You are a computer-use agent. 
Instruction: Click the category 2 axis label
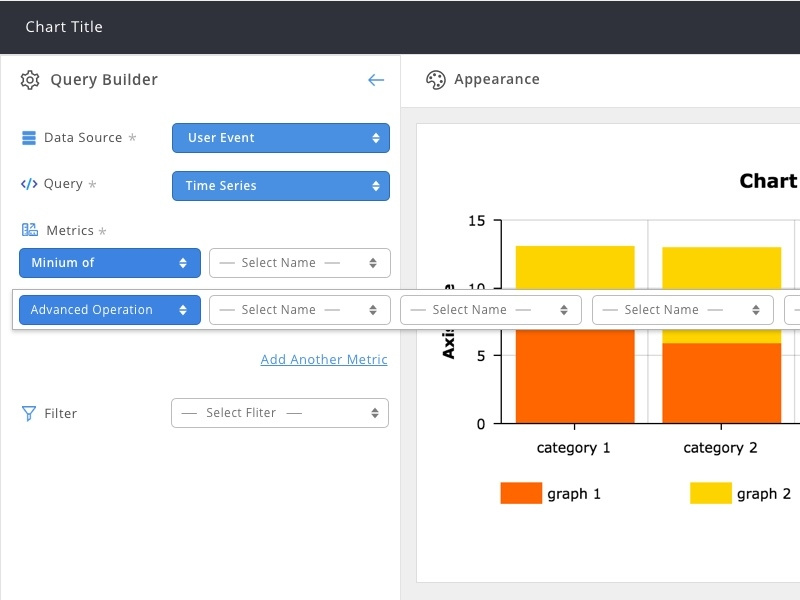coord(720,448)
